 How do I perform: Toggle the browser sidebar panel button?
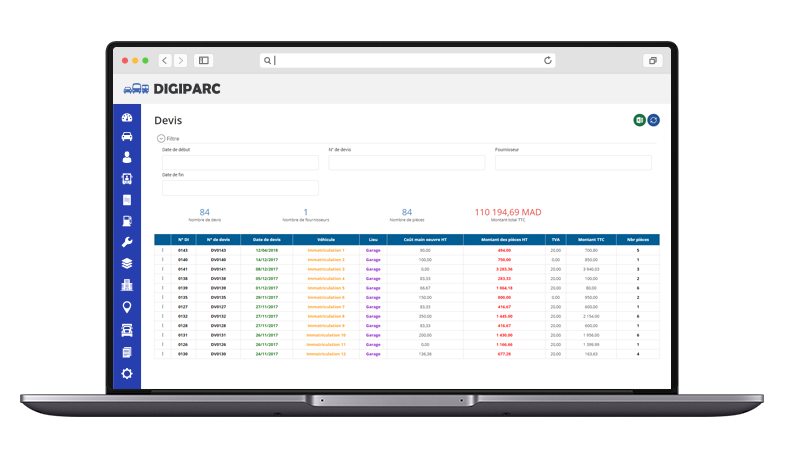(x=204, y=61)
